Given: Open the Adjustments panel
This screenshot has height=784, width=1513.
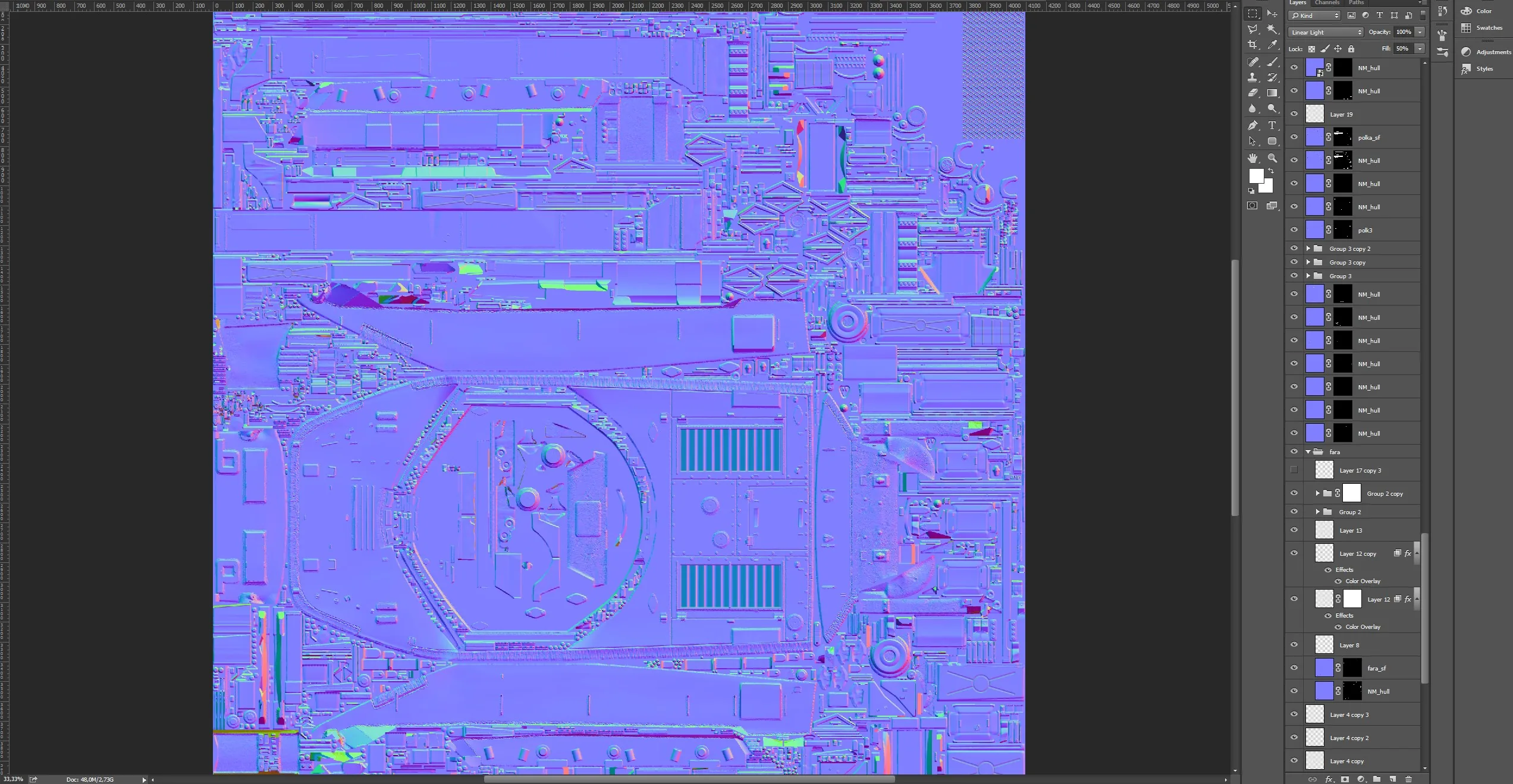Looking at the screenshot, I should (1486, 52).
